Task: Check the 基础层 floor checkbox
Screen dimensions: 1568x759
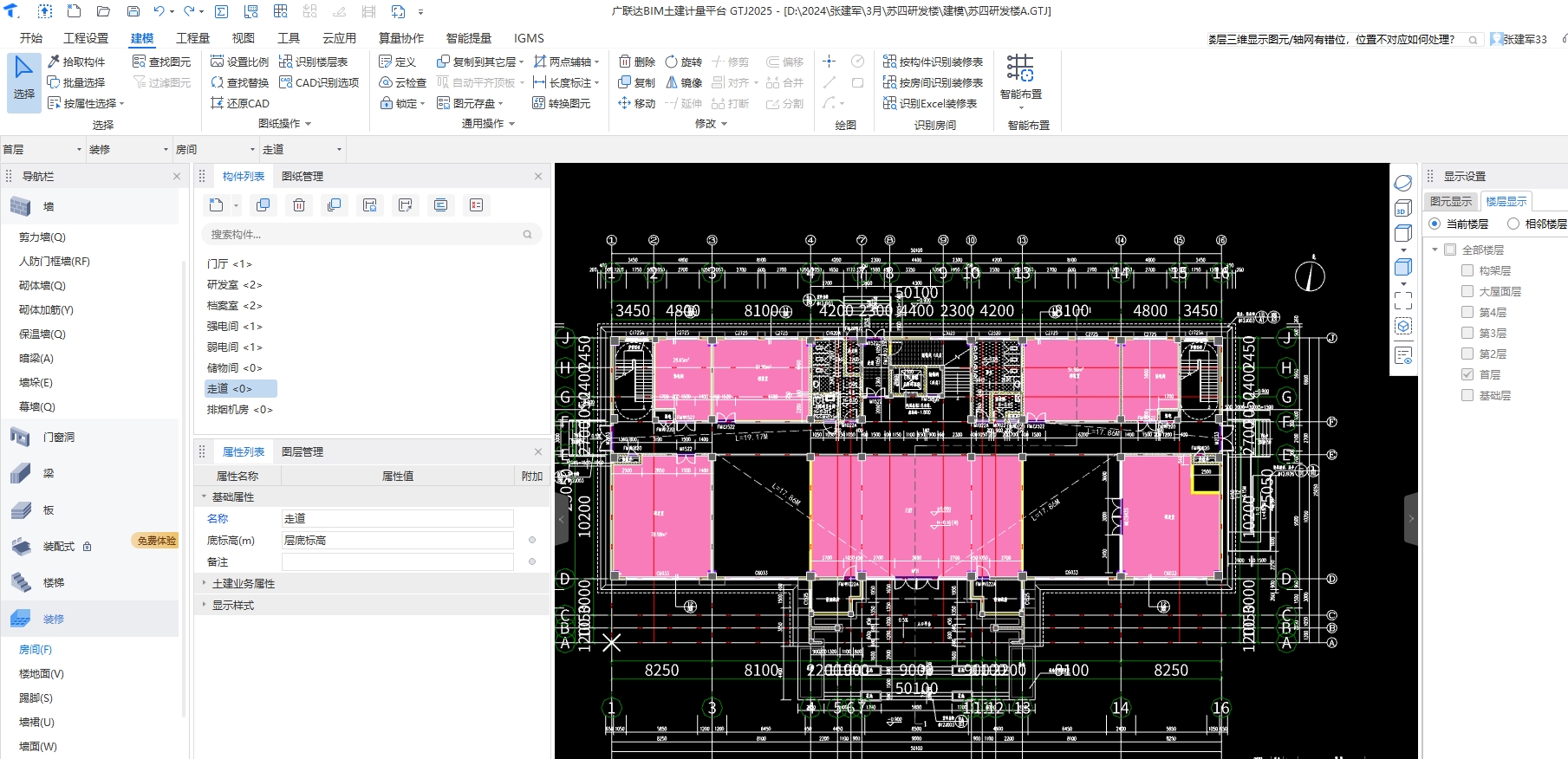Action: pyautogui.click(x=1467, y=395)
